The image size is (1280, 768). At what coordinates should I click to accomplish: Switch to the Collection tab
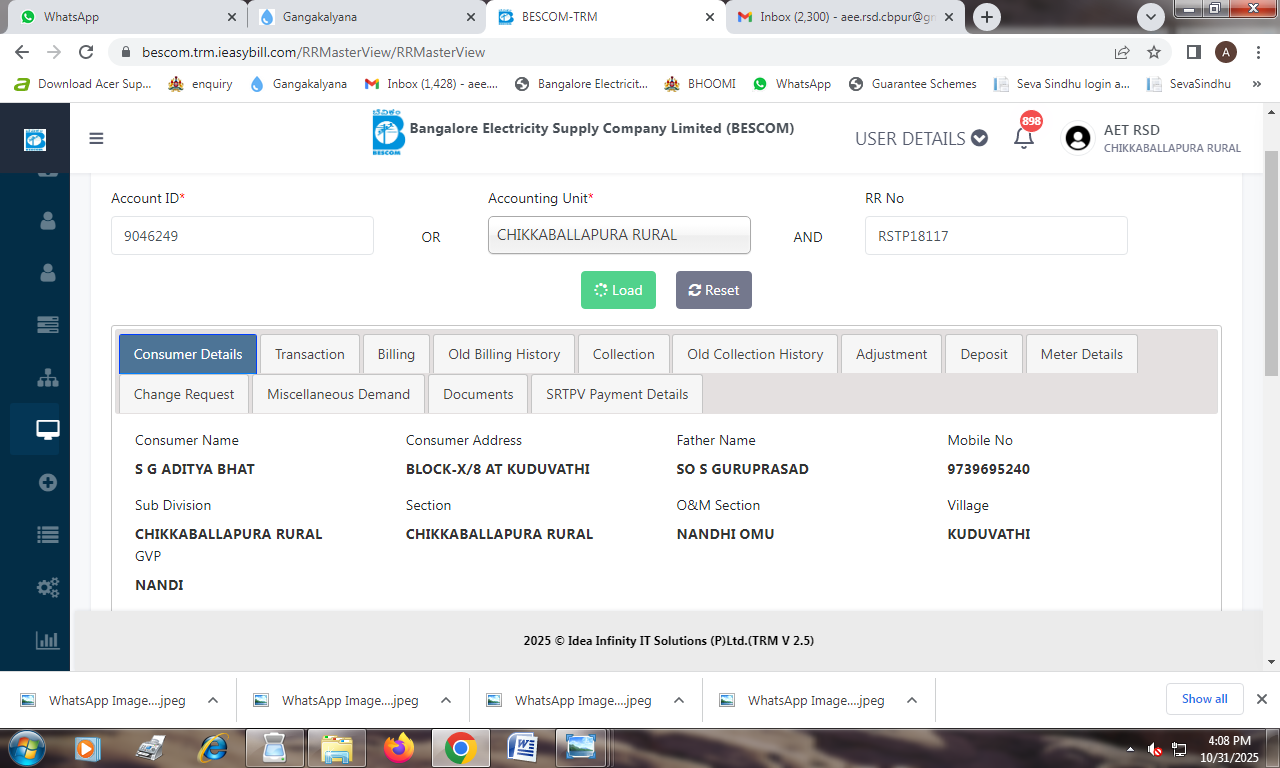(624, 354)
